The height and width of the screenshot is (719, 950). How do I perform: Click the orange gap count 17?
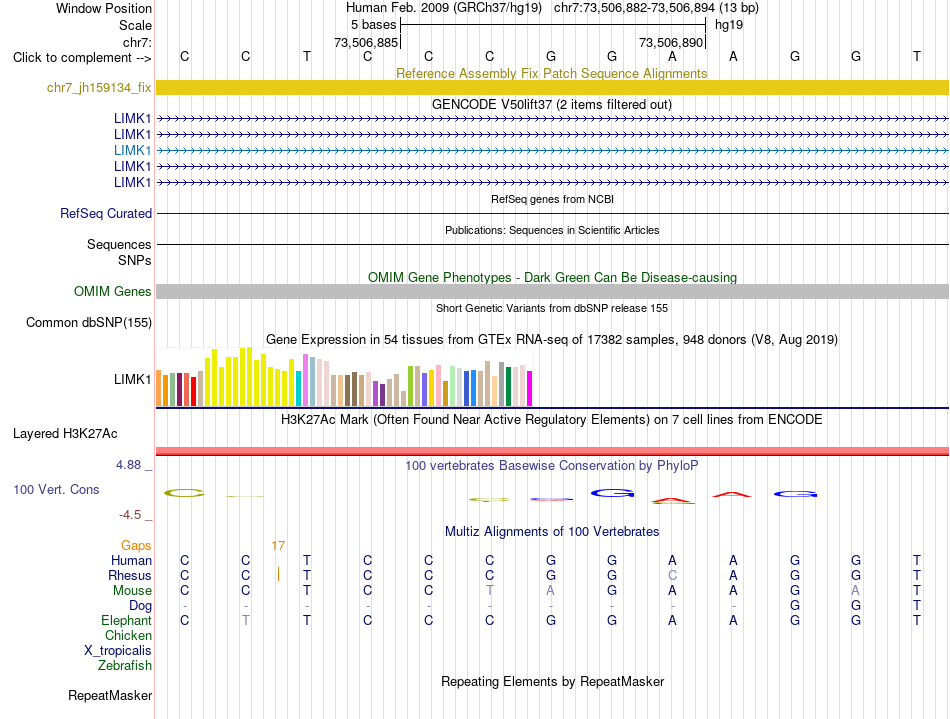[x=278, y=546]
